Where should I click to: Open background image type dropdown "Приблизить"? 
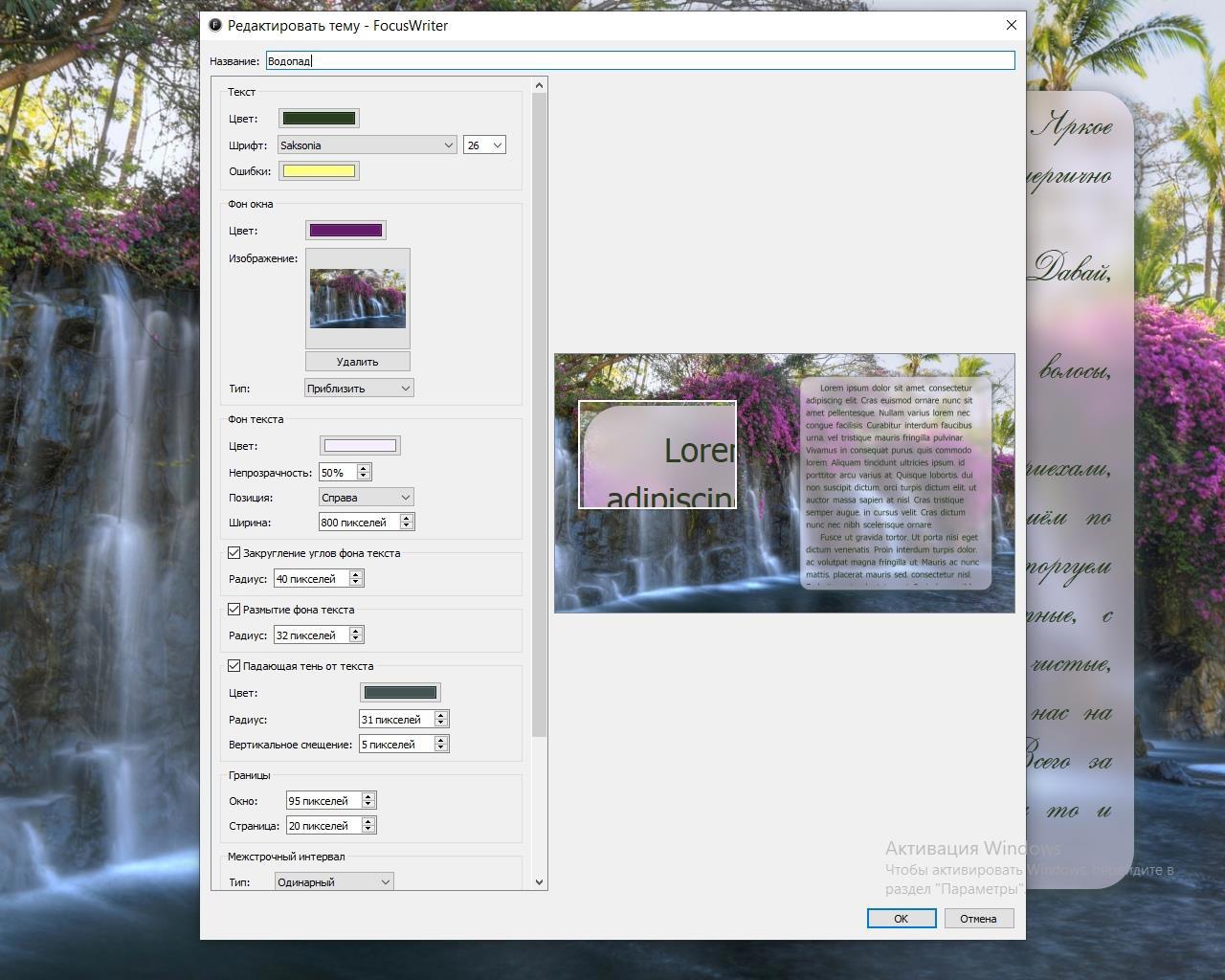(359, 389)
